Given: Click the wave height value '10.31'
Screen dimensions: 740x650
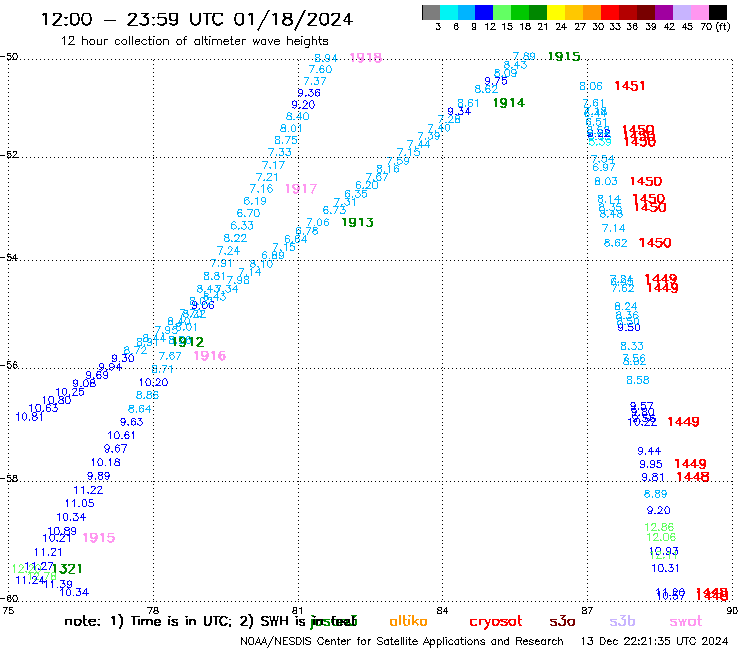Looking at the screenshot, I should click(665, 568).
